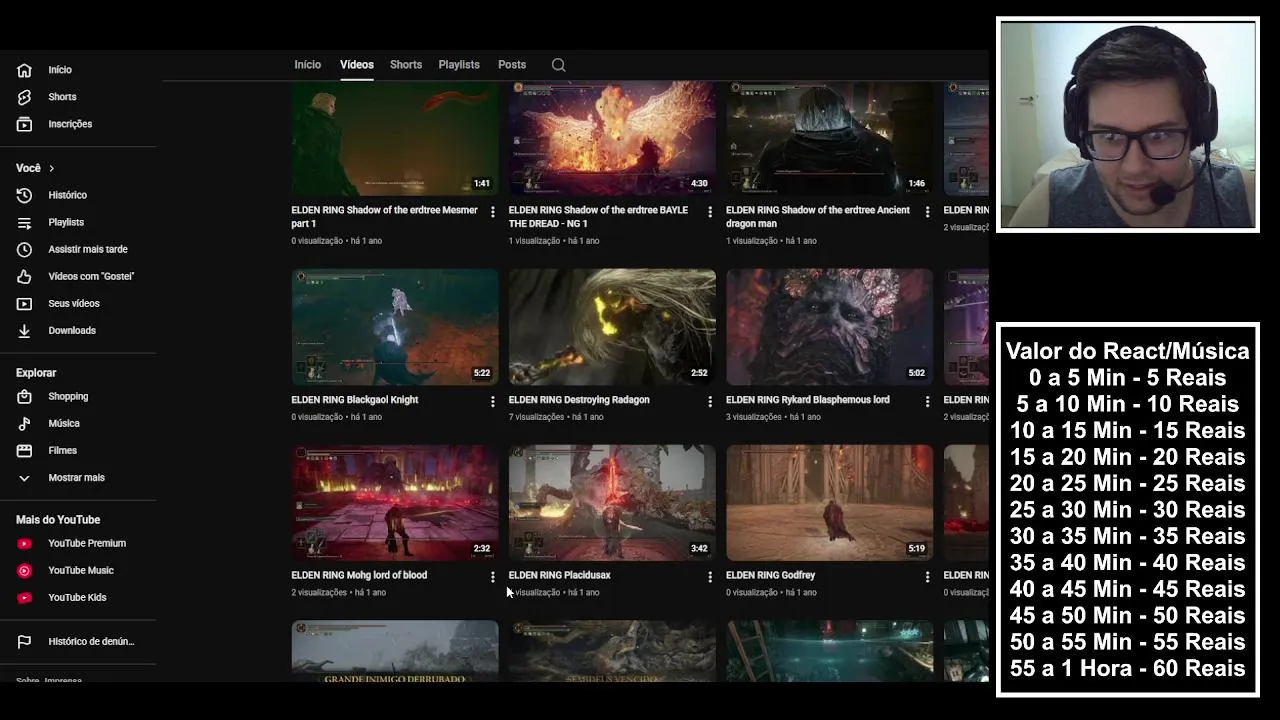The height and width of the screenshot is (720, 1280).
Task: Open ELDEN RING Blackgaol Knight title link
Action: pyautogui.click(x=354, y=400)
